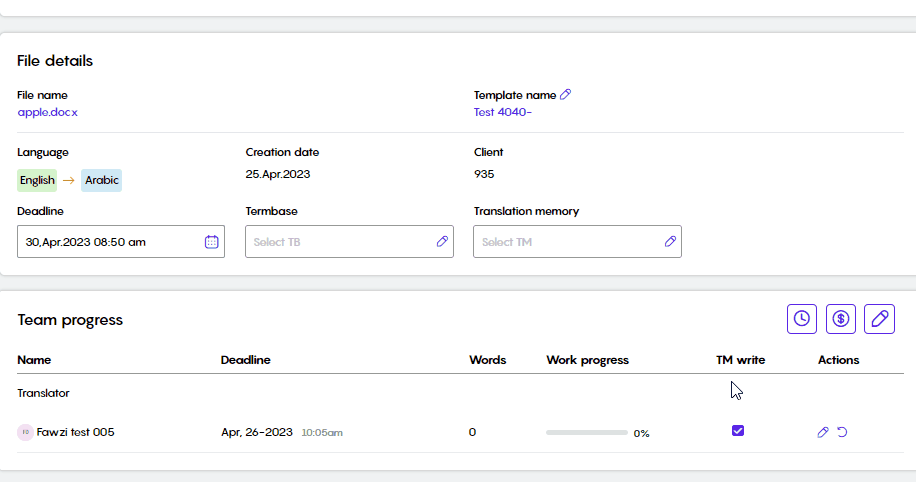Open the Select TM translation memory dropdown
The image size is (916, 482).
point(577,241)
